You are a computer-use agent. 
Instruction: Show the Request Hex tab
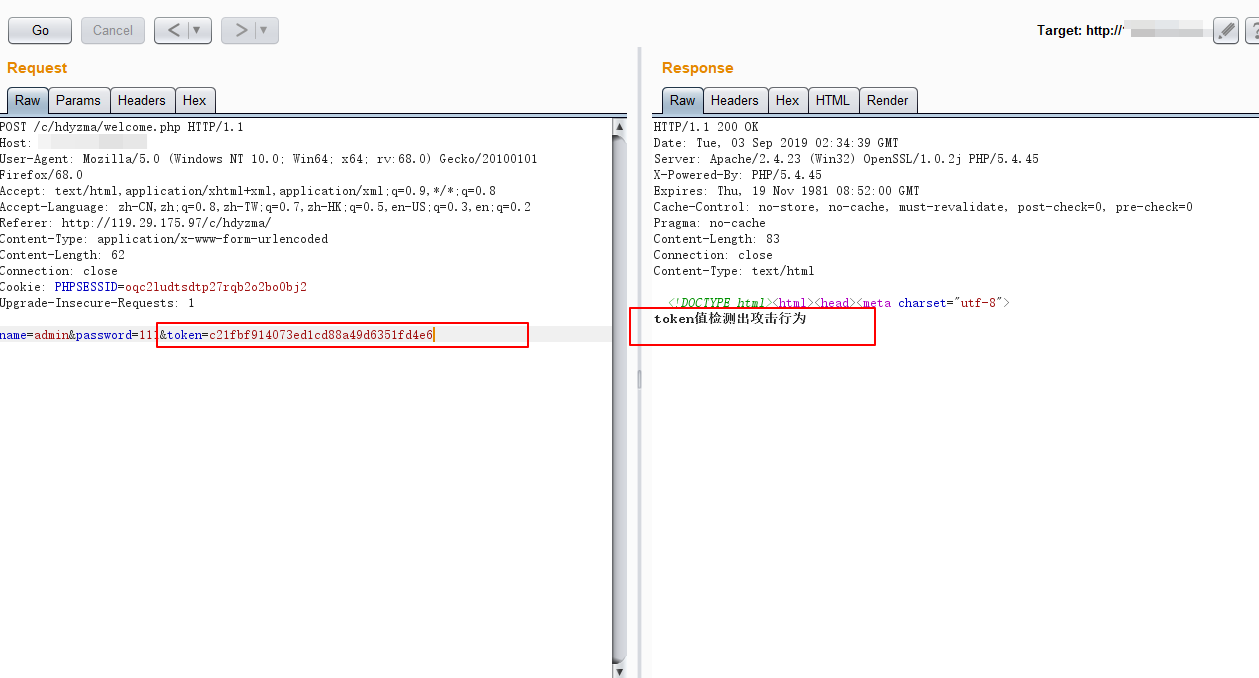194,100
